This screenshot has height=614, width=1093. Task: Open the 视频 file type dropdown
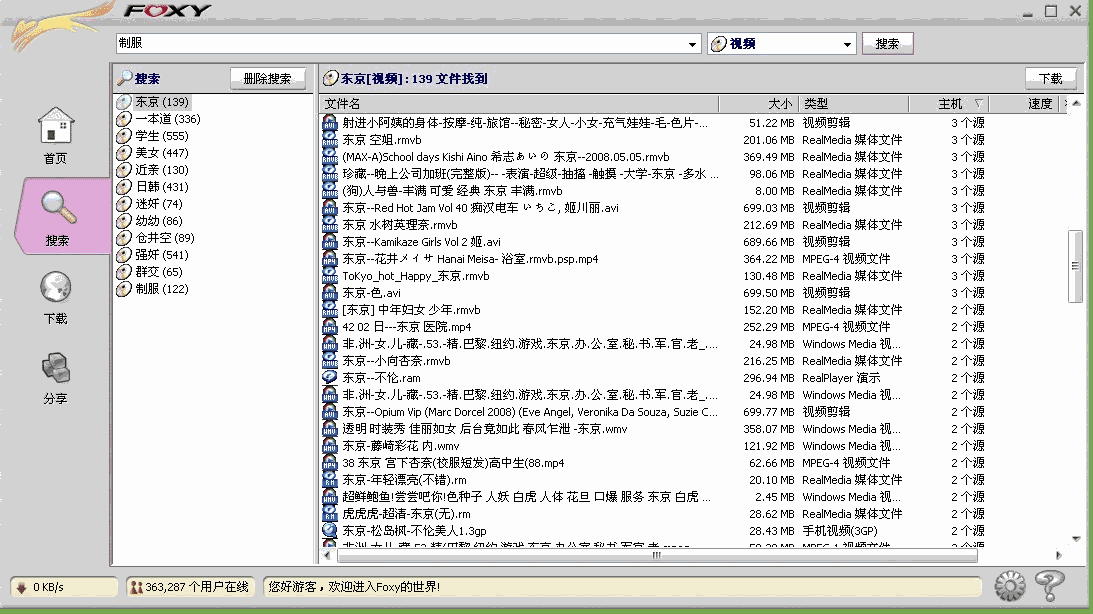[x=848, y=44]
